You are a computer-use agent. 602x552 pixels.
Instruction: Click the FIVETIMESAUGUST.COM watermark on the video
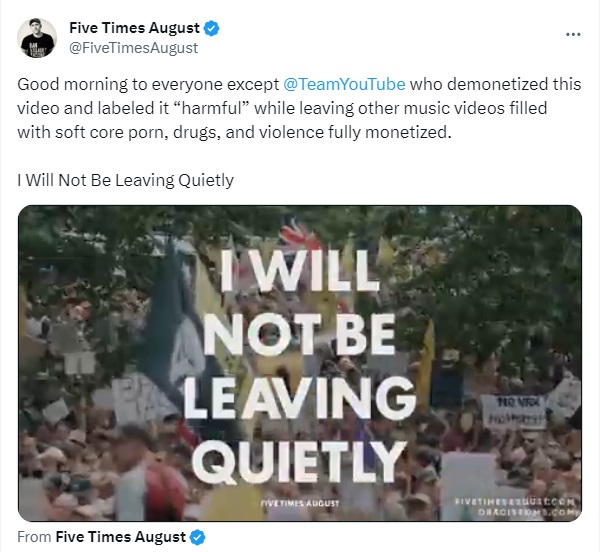tap(516, 501)
